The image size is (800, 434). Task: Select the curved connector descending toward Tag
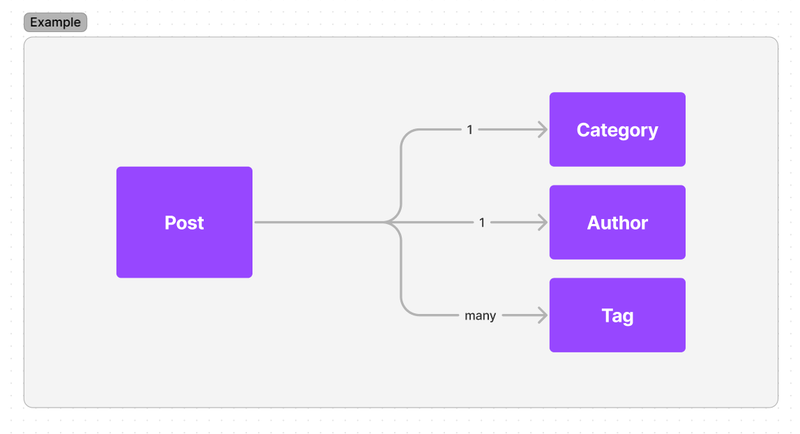pyautogui.click(x=402, y=275)
